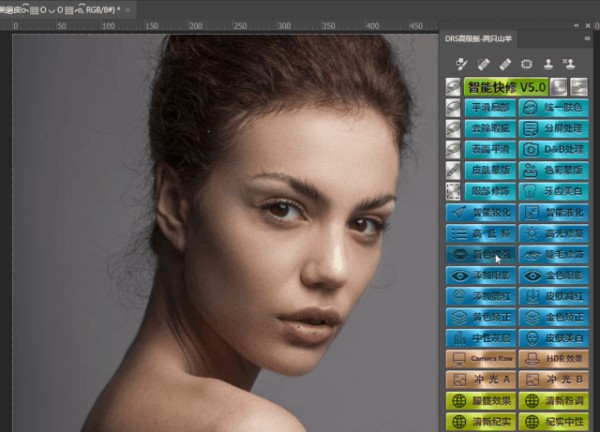
Task: Click the plain bandage icon in the top tool row
Action: click(505, 64)
